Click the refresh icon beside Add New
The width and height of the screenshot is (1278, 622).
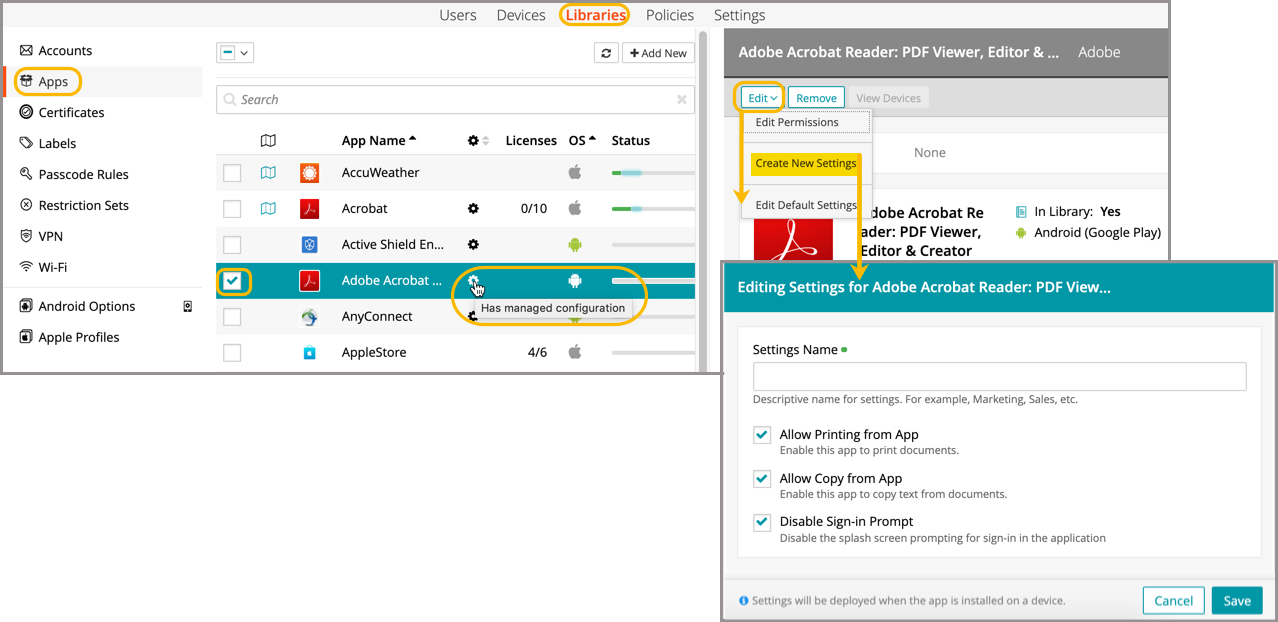(605, 53)
